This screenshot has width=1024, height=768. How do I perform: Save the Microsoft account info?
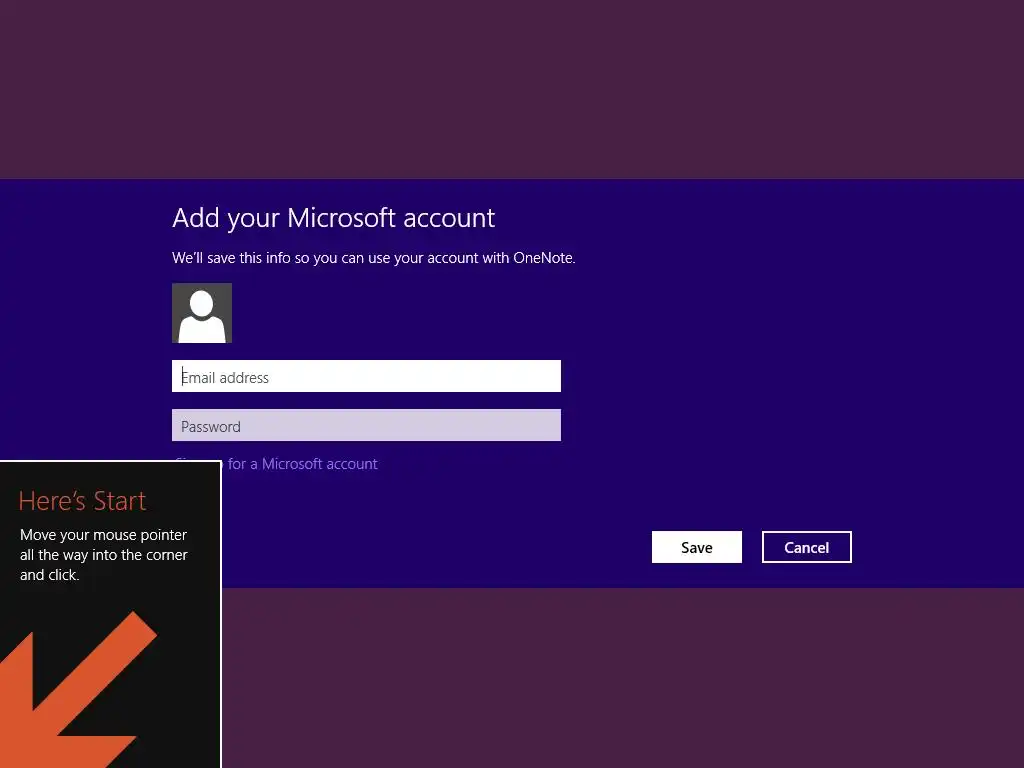696,547
